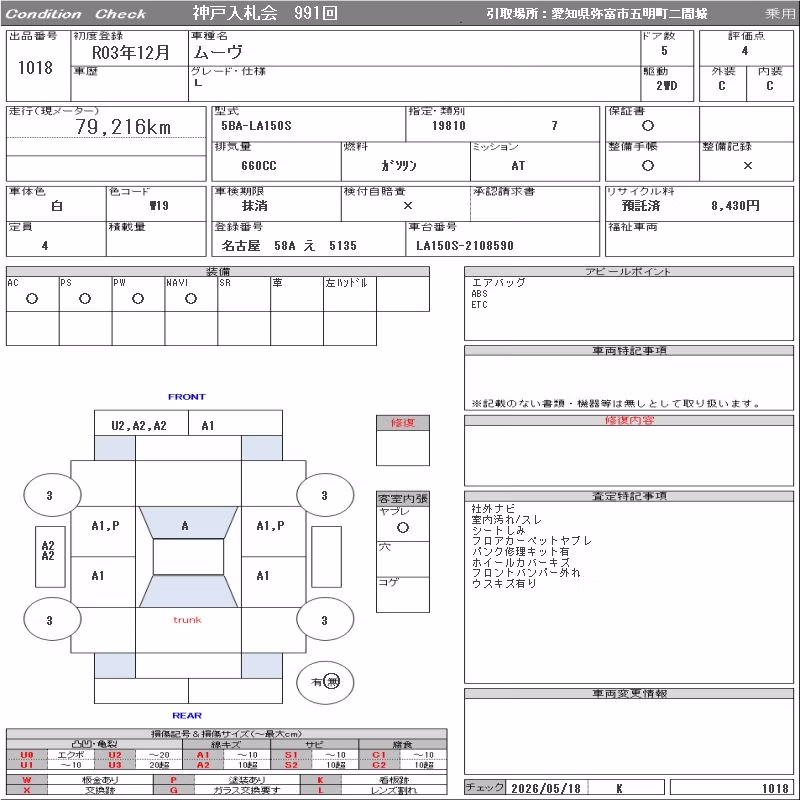
Task: Click the chassis number LA150S-2108590
Action: click(x=464, y=246)
